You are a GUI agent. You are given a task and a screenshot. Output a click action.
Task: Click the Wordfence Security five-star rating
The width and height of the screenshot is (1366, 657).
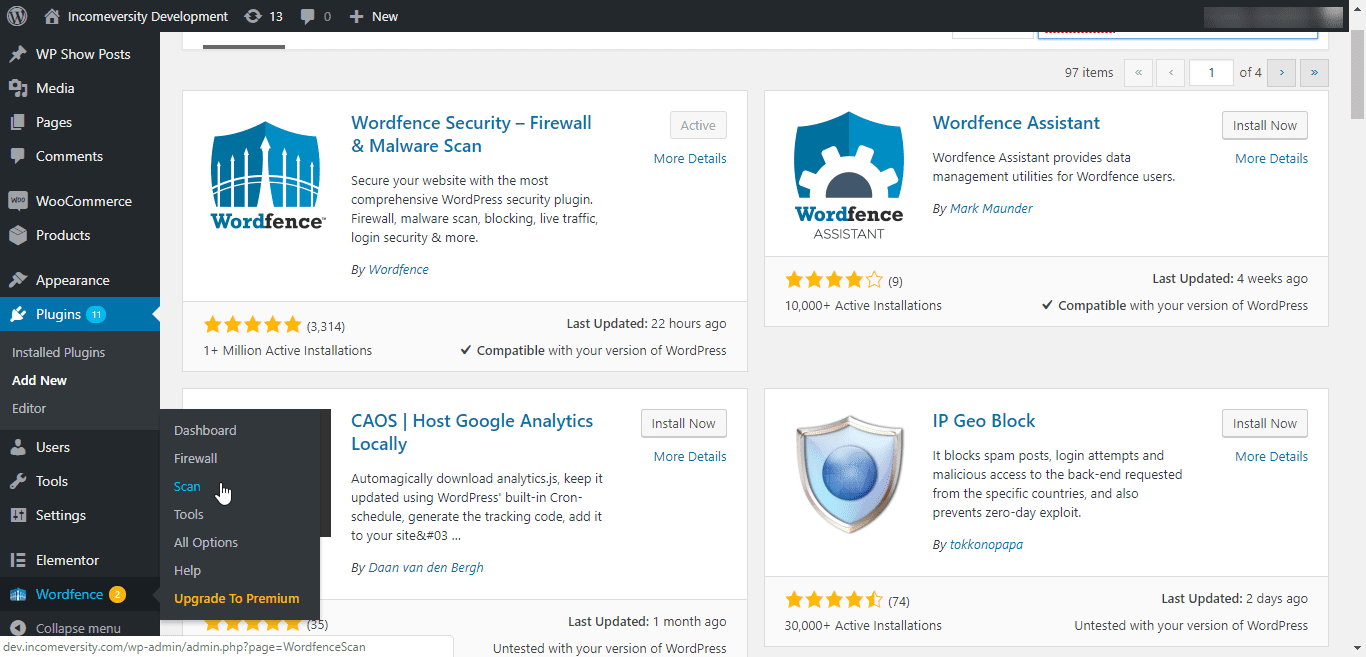click(x=252, y=325)
